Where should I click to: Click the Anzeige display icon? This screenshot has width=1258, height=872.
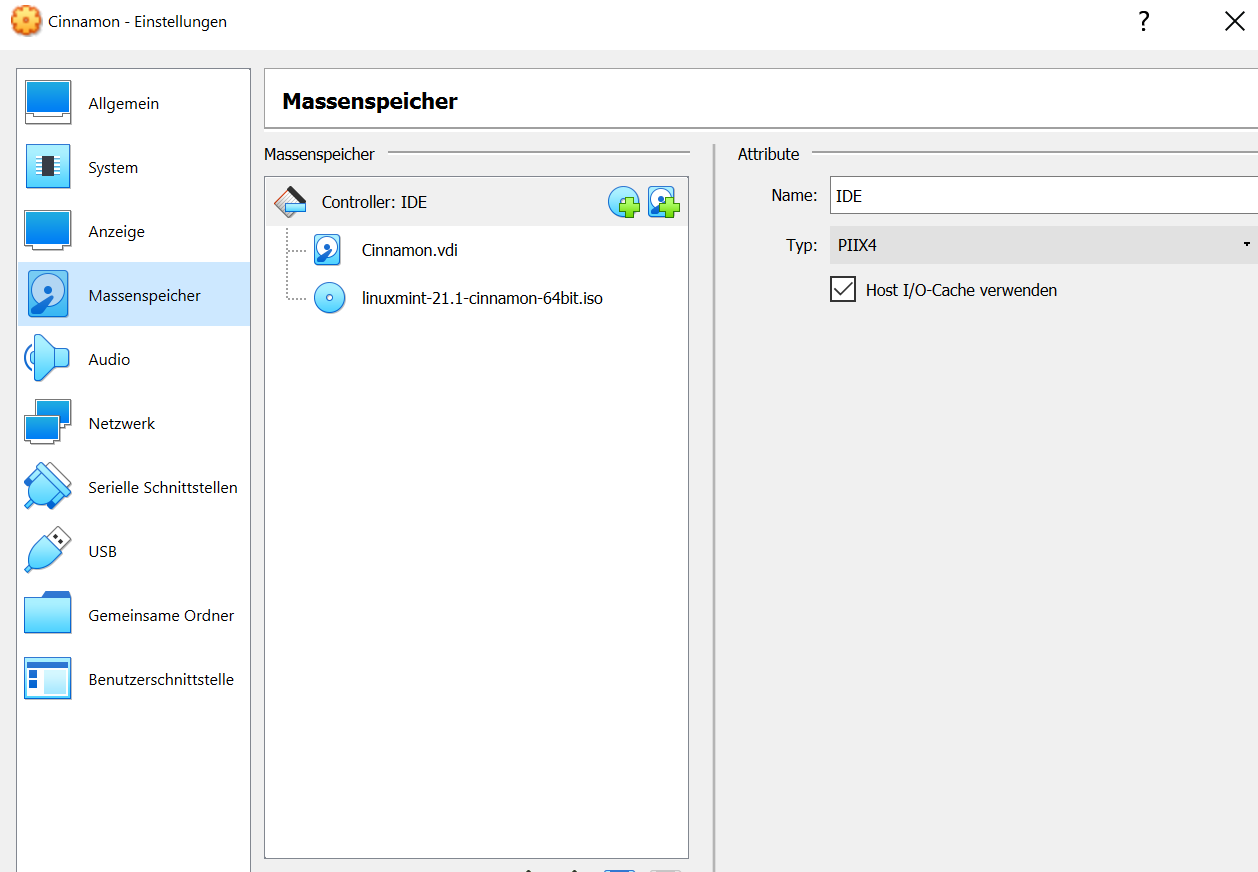pos(48,230)
